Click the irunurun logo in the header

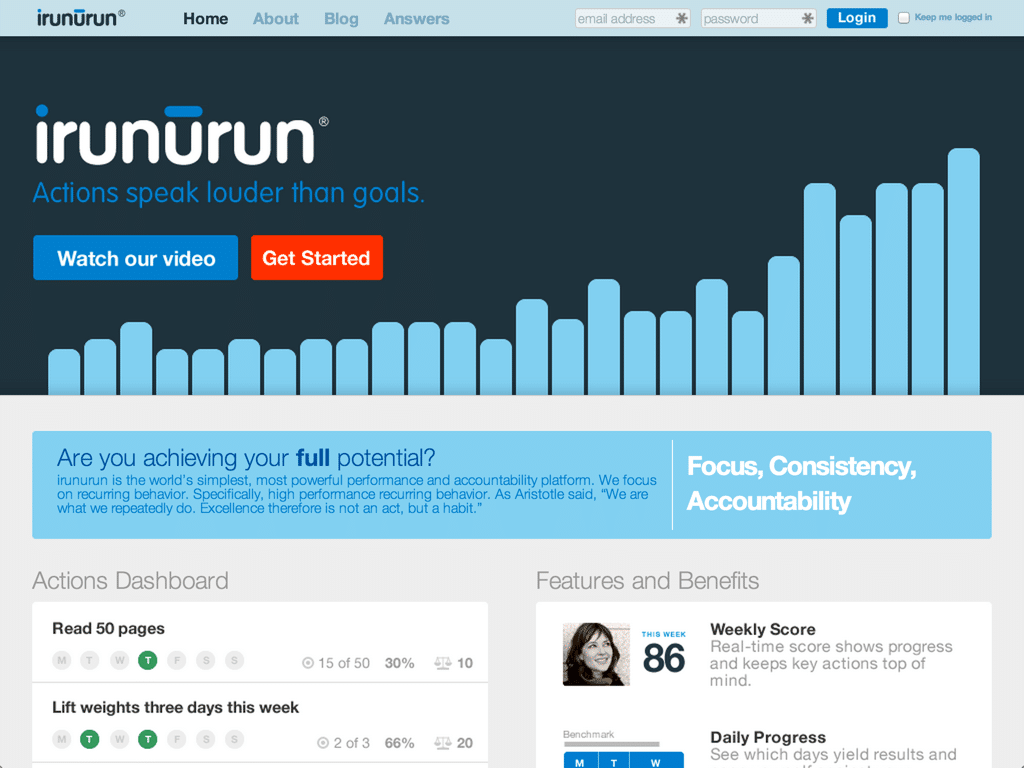(81, 18)
